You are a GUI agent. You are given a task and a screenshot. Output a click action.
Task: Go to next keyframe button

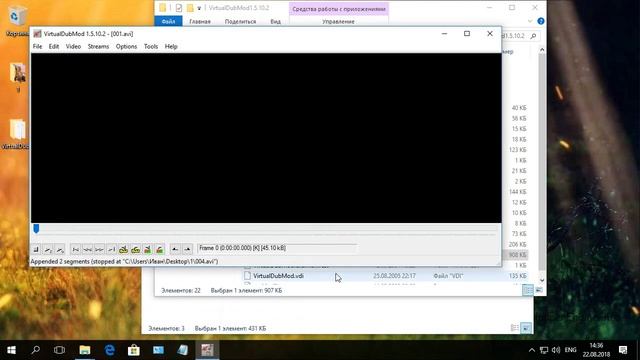pos(136,249)
